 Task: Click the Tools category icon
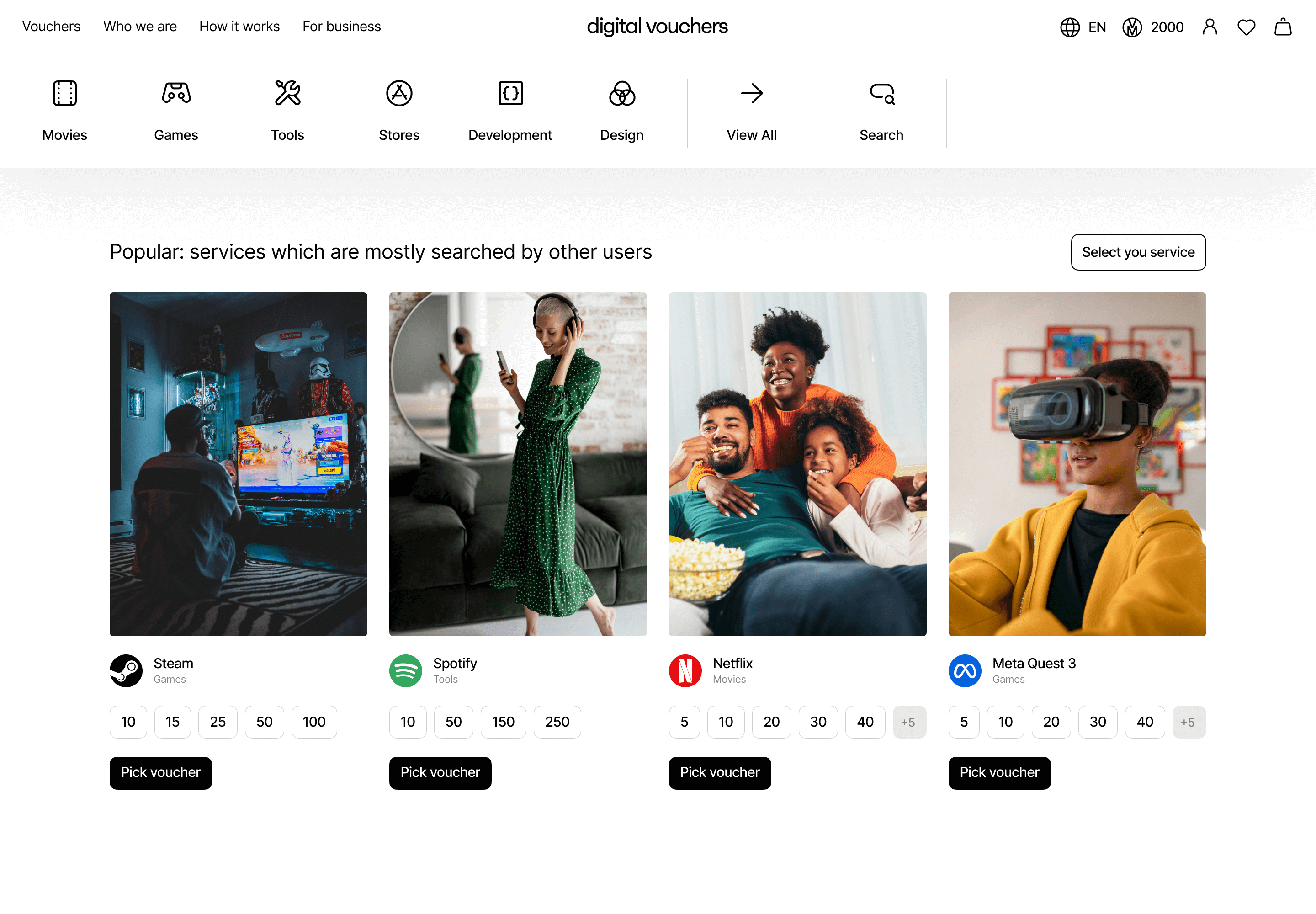tap(287, 109)
